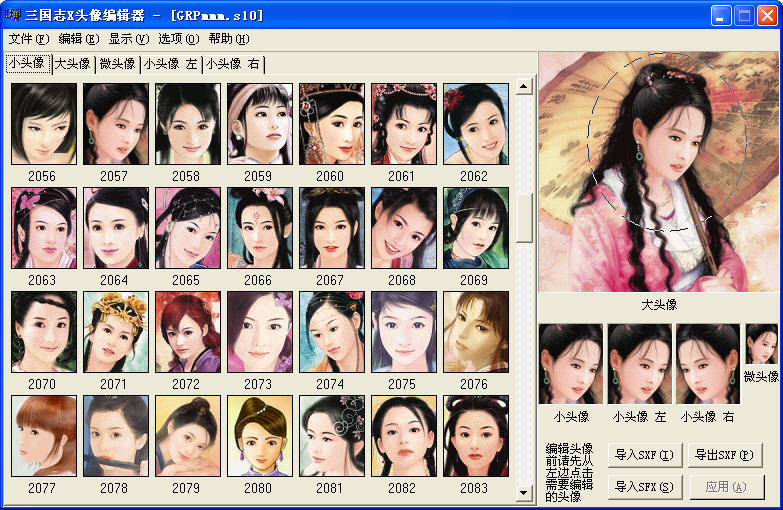Select portrait thumbnail 2061
This screenshot has height=510, width=783.
pyautogui.click(x=403, y=124)
